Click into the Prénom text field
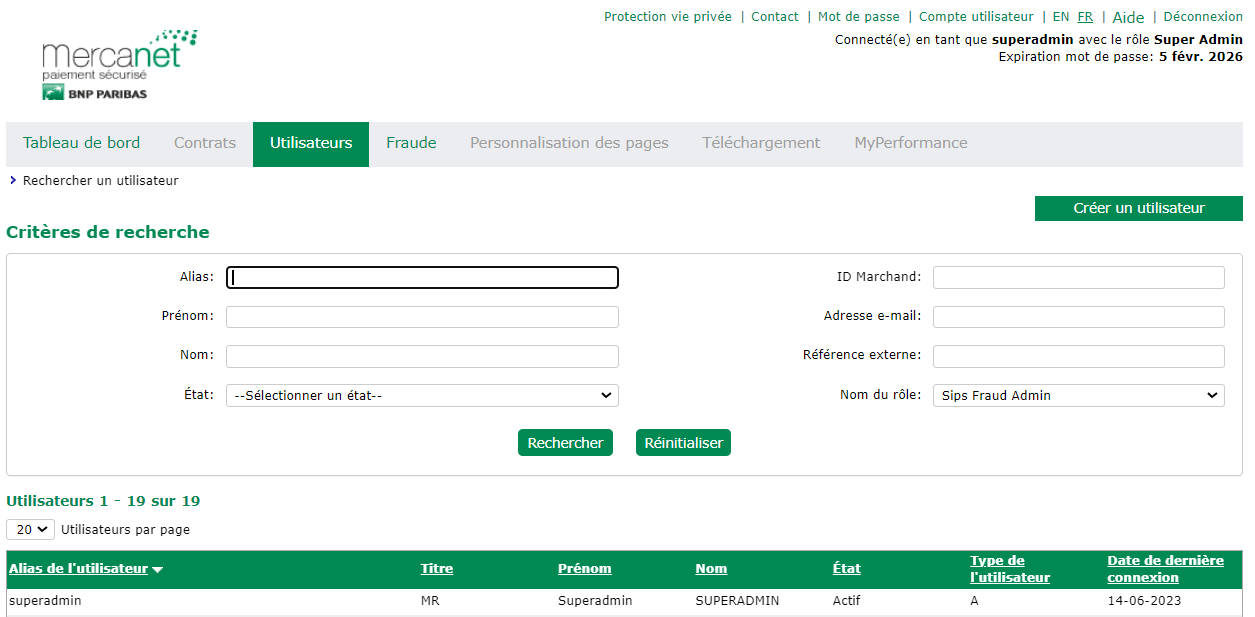 click(421, 317)
